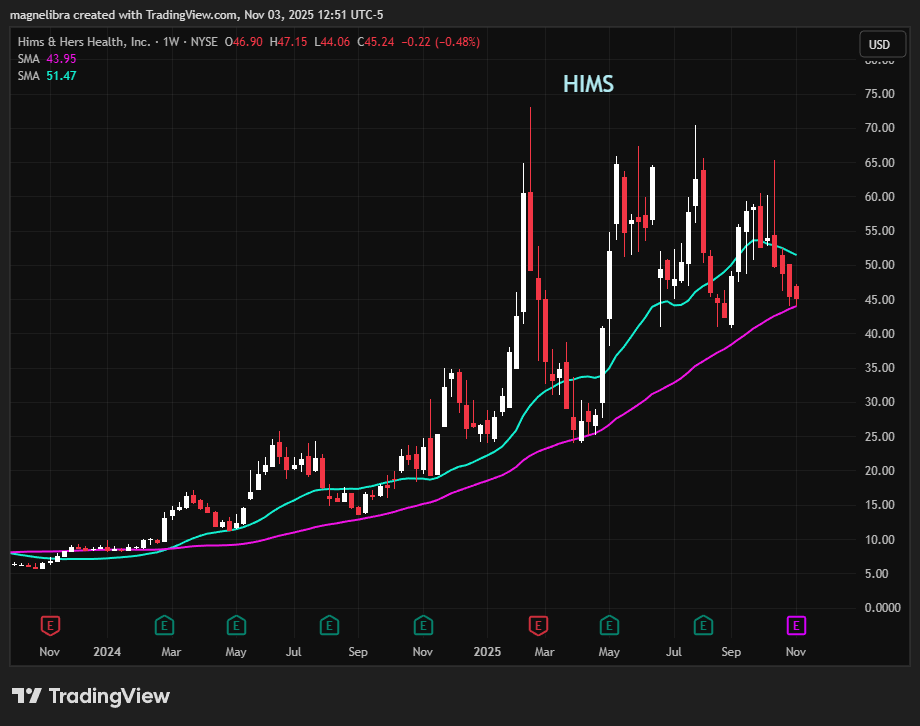
Task: Click the 1W interval label in legend
Action: [171, 42]
